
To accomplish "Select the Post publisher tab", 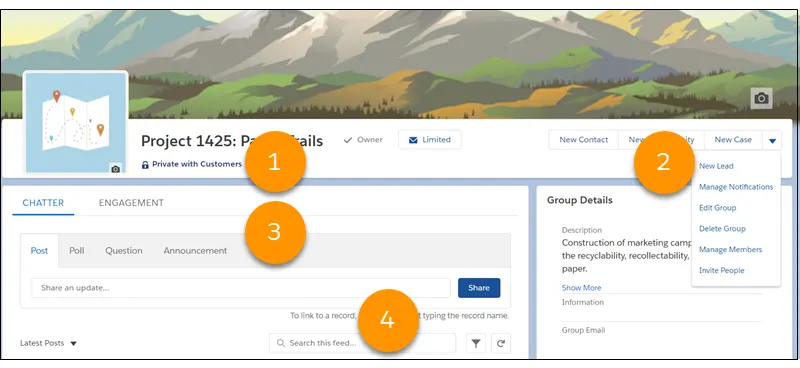I will click(x=39, y=251).
